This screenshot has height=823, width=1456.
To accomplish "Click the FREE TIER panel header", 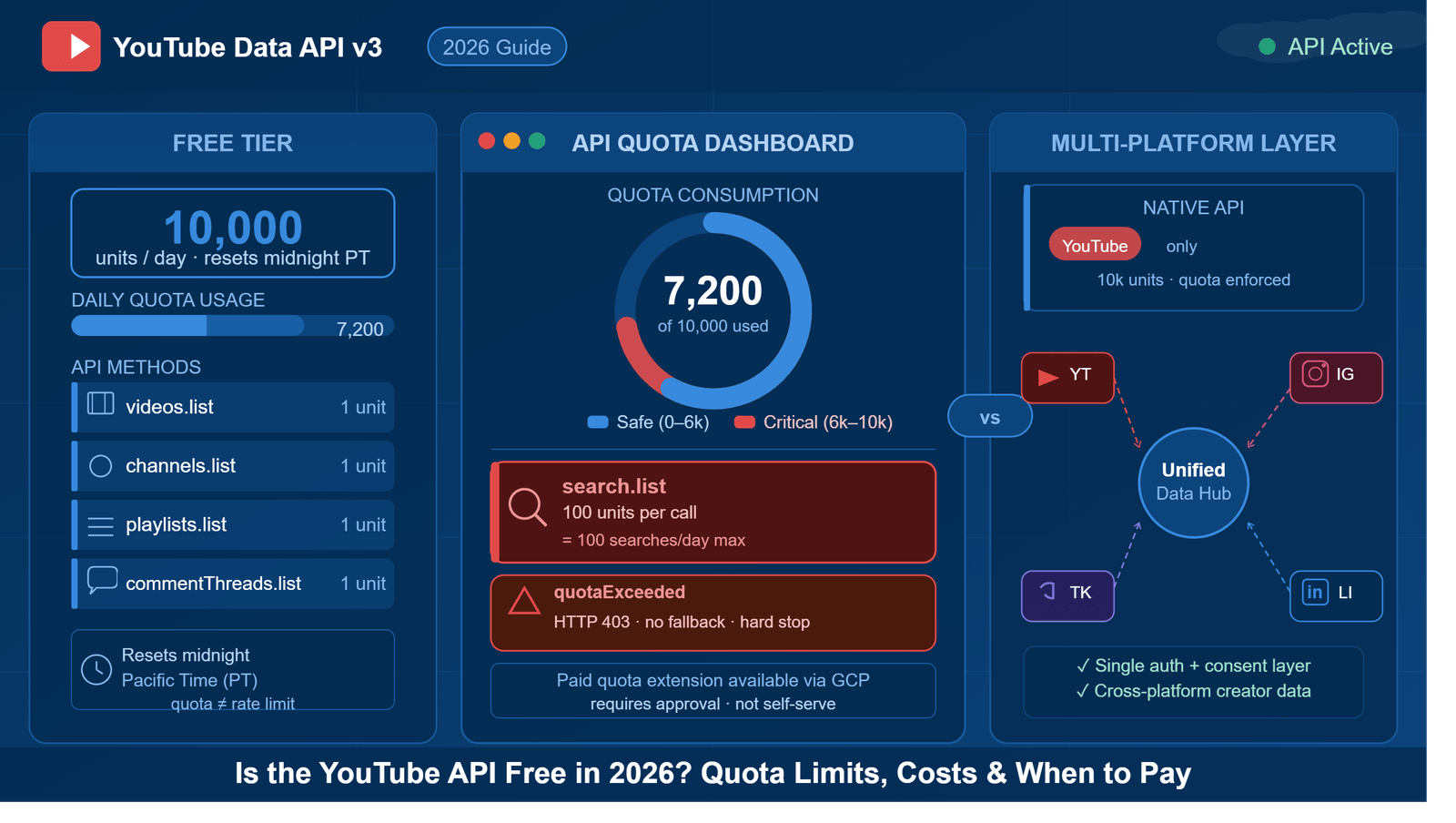I will coord(233,143).
